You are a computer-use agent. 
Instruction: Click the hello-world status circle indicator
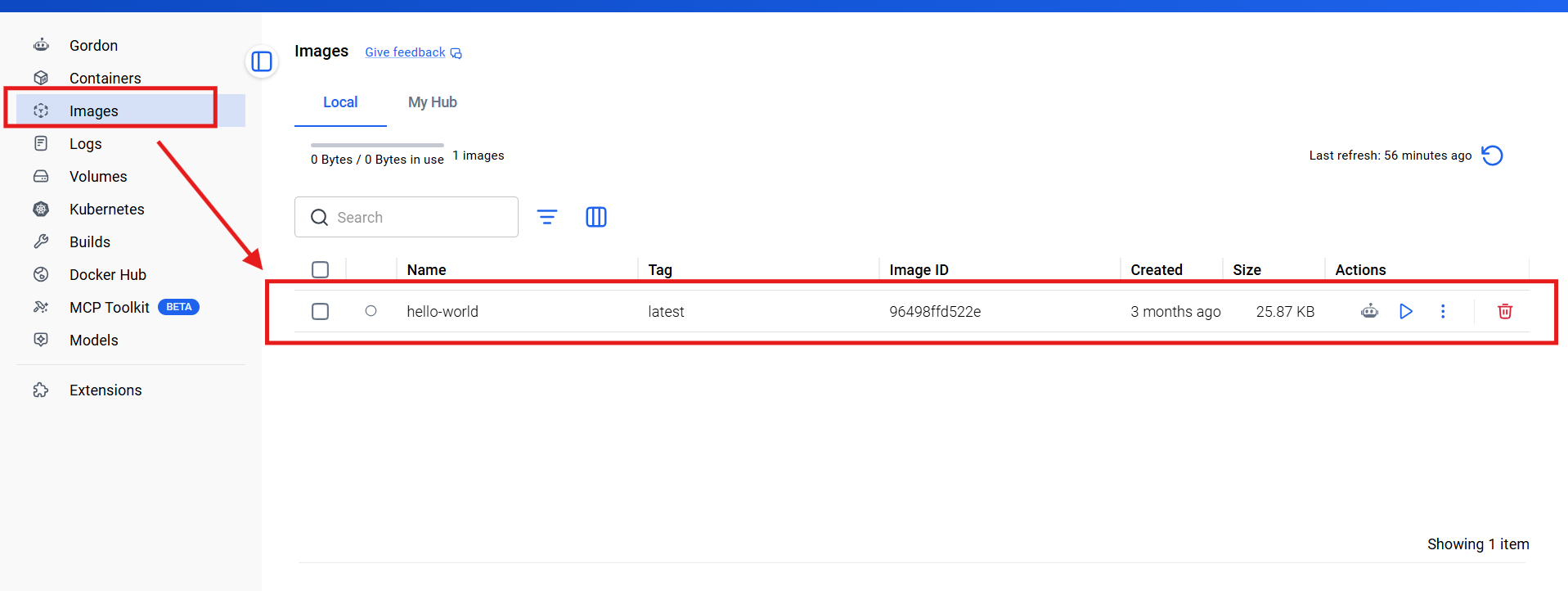coord(371,311)
